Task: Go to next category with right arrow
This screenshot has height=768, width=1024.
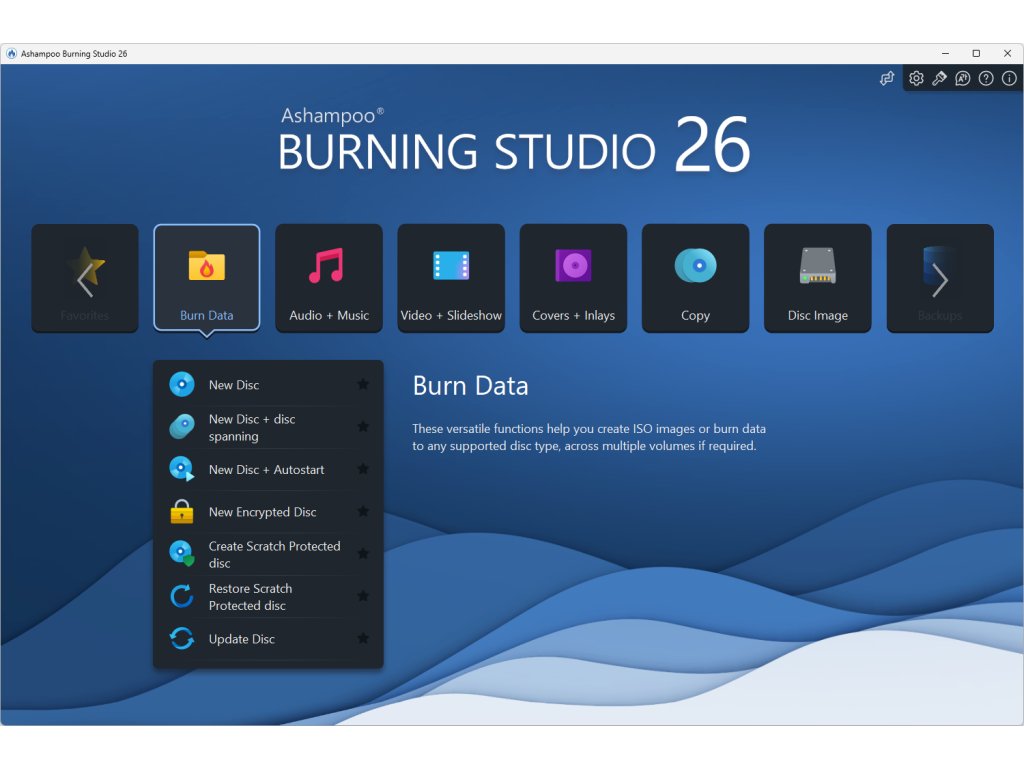Action: pyautogui.click(x=940, y=278)
